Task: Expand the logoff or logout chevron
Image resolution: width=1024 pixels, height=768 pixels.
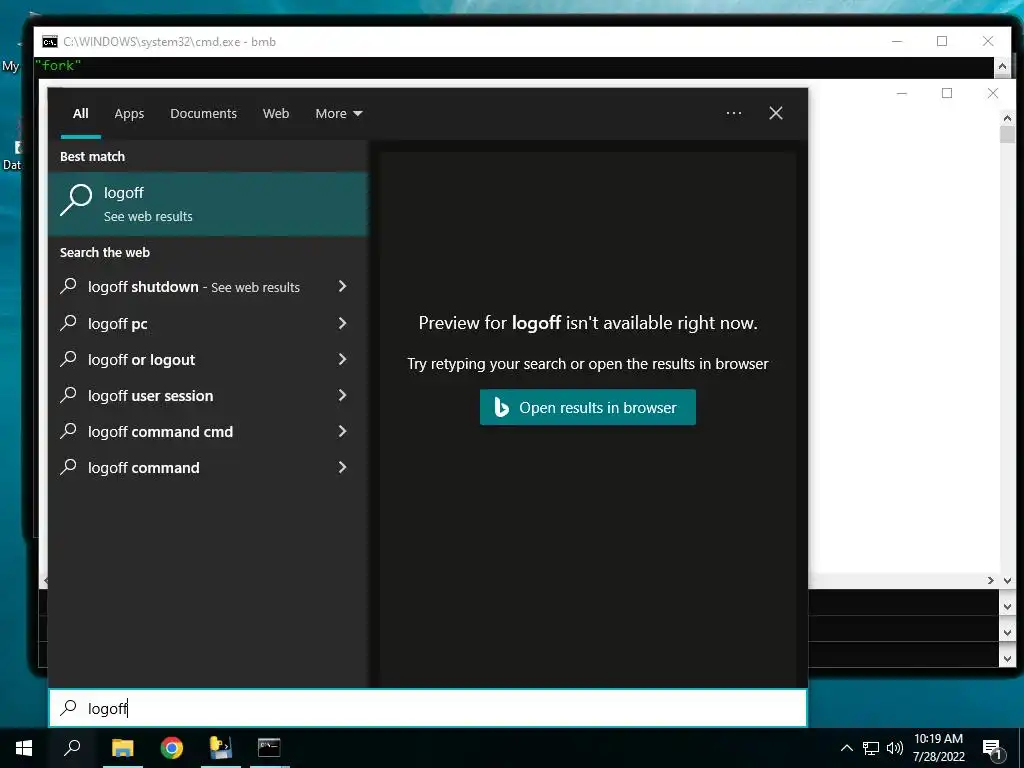Action: (342, 359)
